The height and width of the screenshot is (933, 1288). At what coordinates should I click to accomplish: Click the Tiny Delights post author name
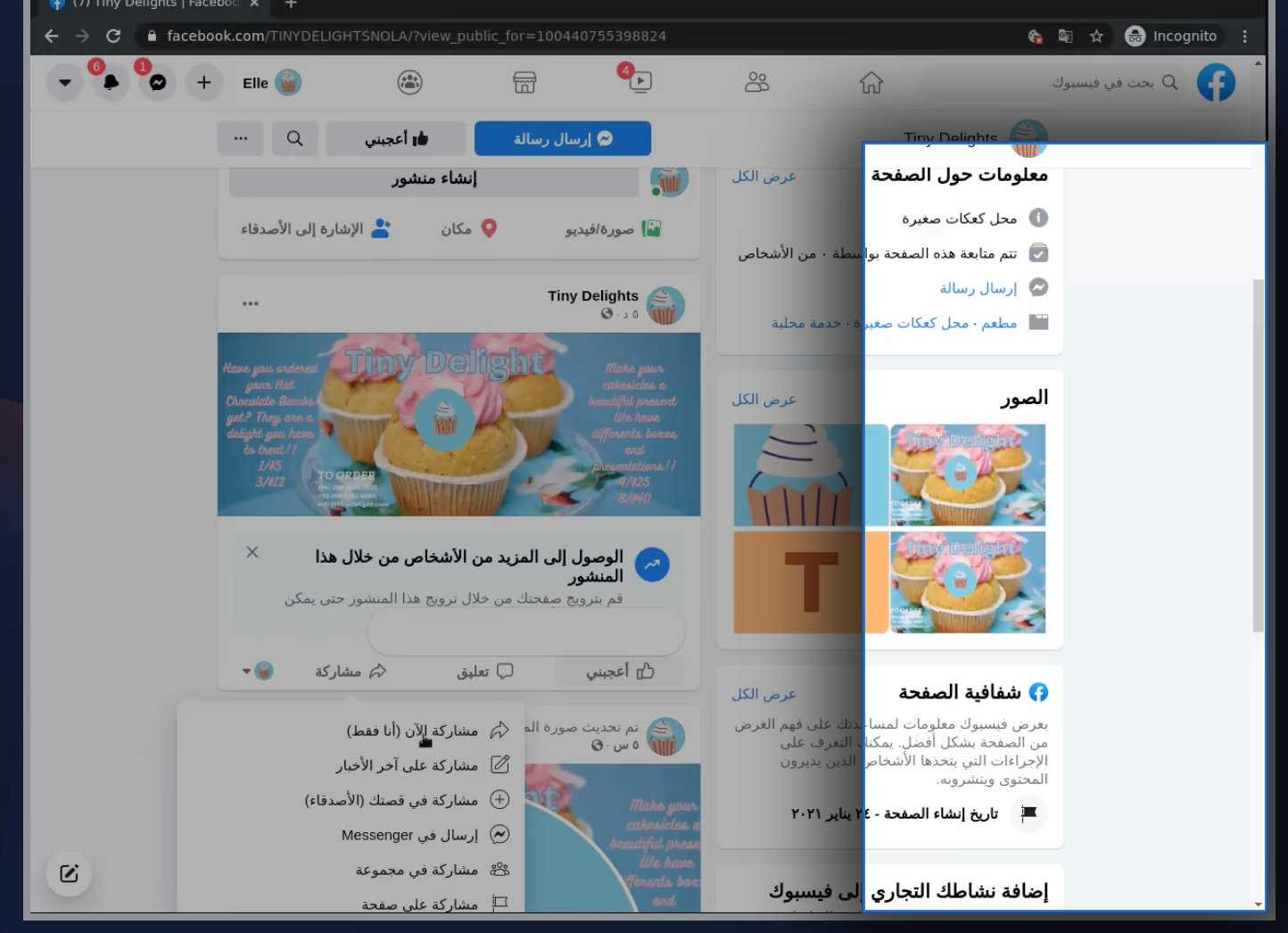pos(593,296)
